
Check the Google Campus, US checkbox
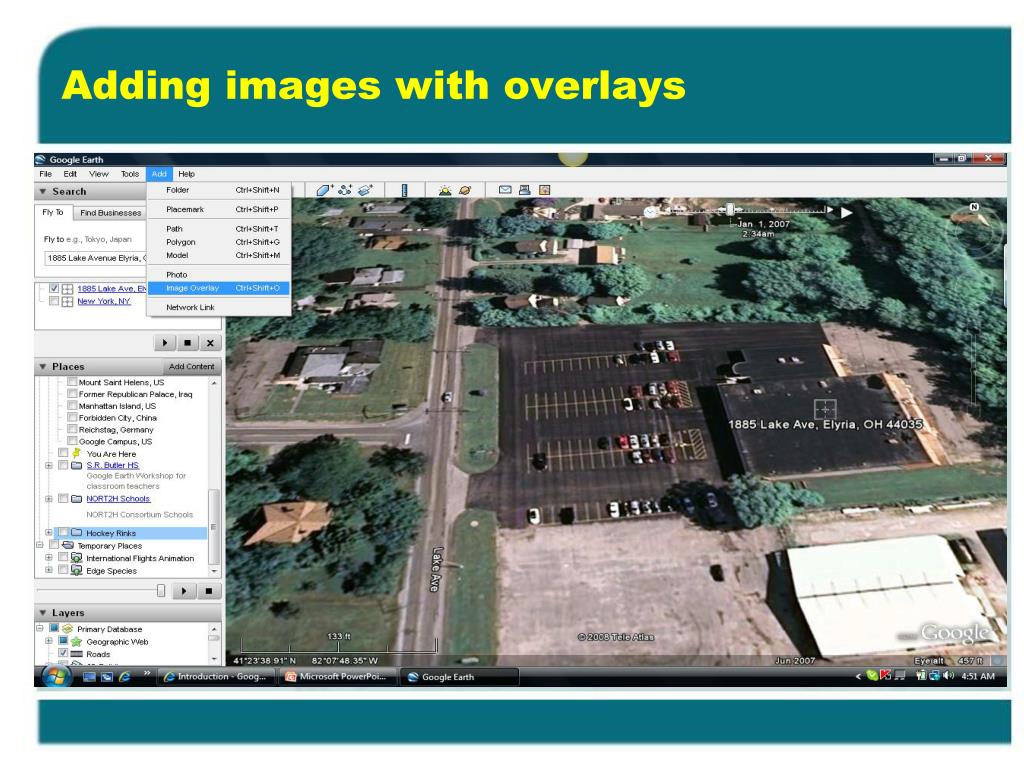pos(72,441)
